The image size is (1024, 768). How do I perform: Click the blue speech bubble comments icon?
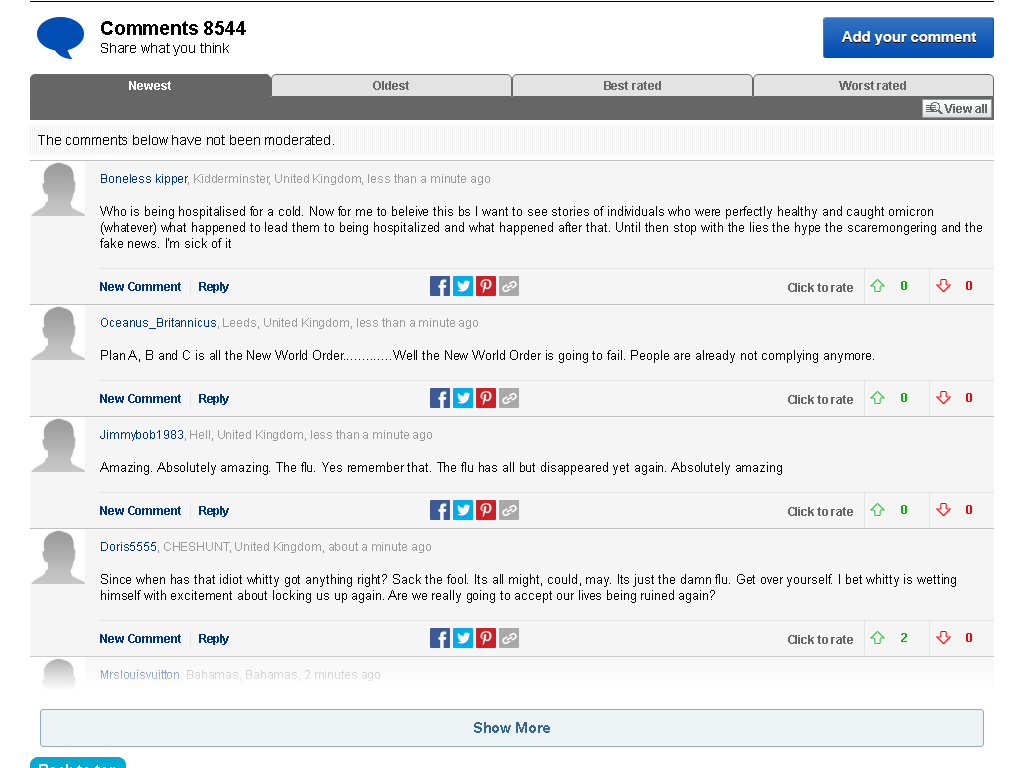[x=60, y=38]
